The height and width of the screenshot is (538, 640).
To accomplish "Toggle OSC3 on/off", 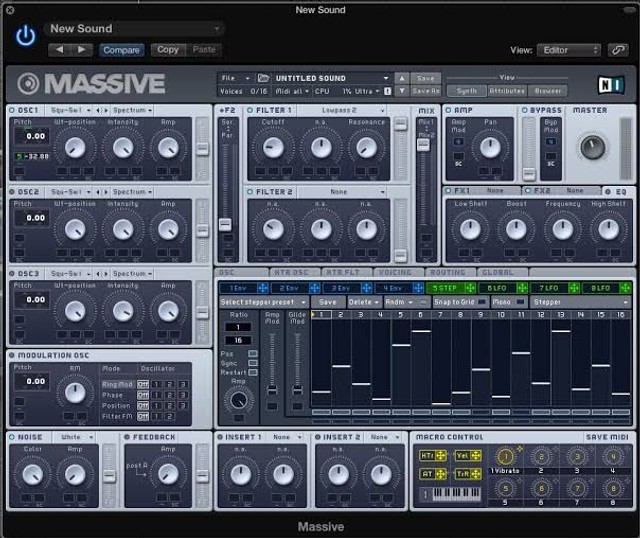I will [x=12, y=273].
